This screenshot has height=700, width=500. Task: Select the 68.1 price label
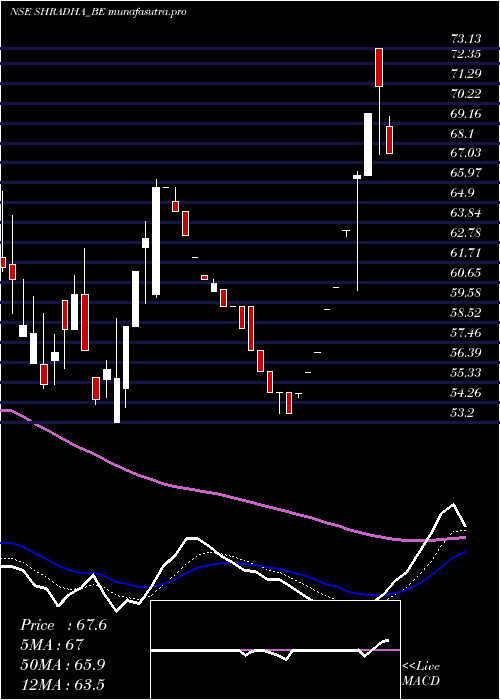pos(462,133)
